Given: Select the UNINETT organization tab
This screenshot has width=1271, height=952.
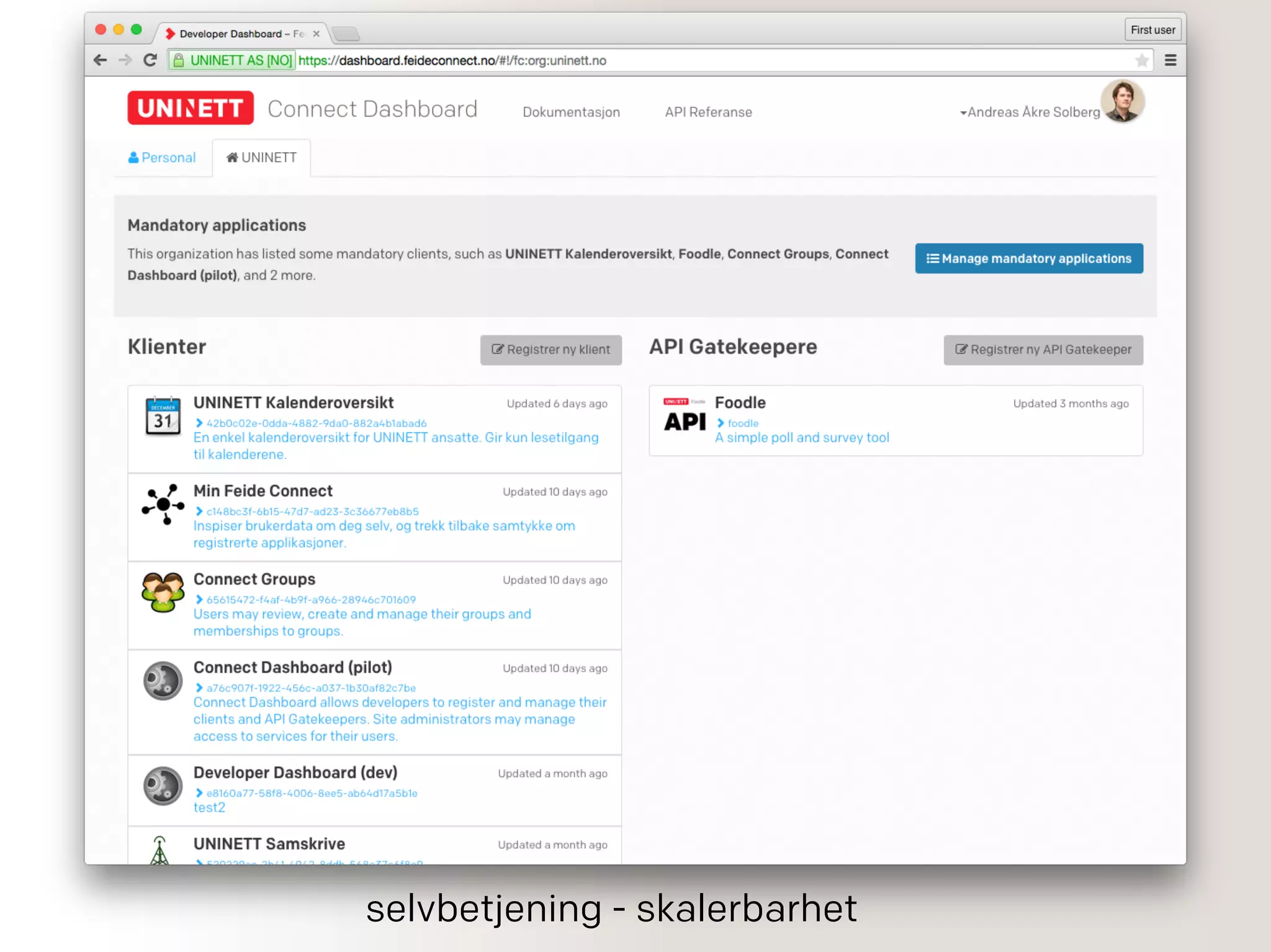Looking at the screenshot, I should [261, 158].
